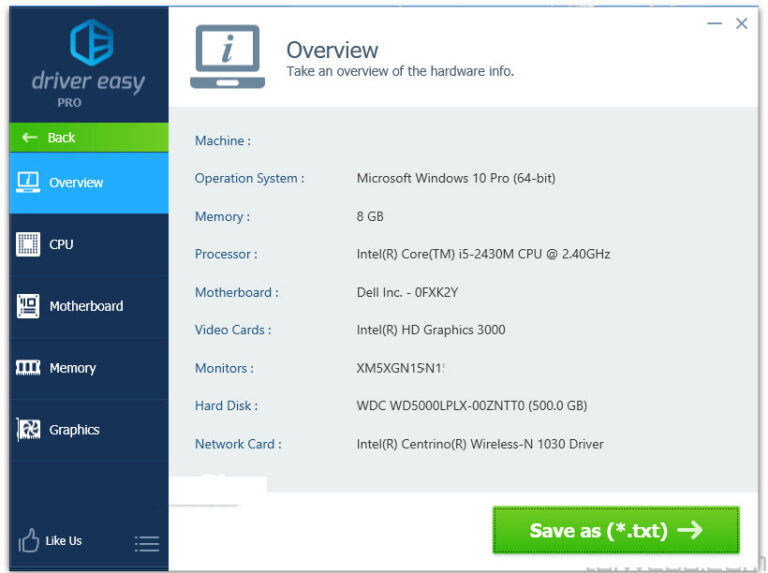Click the Driver Easy logo
Viewport: 768px width, 573px height.
tap(90, 44)
